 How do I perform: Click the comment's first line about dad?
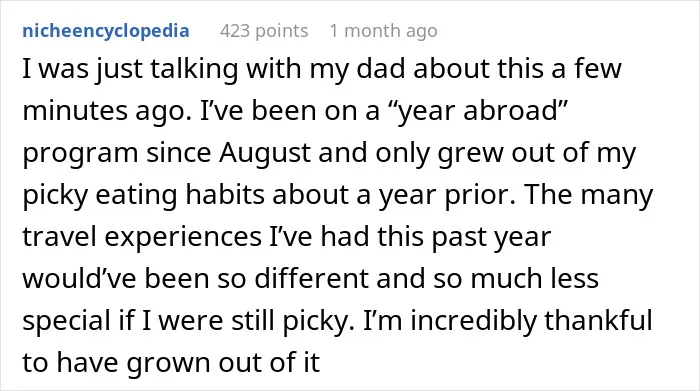[322, 70]
